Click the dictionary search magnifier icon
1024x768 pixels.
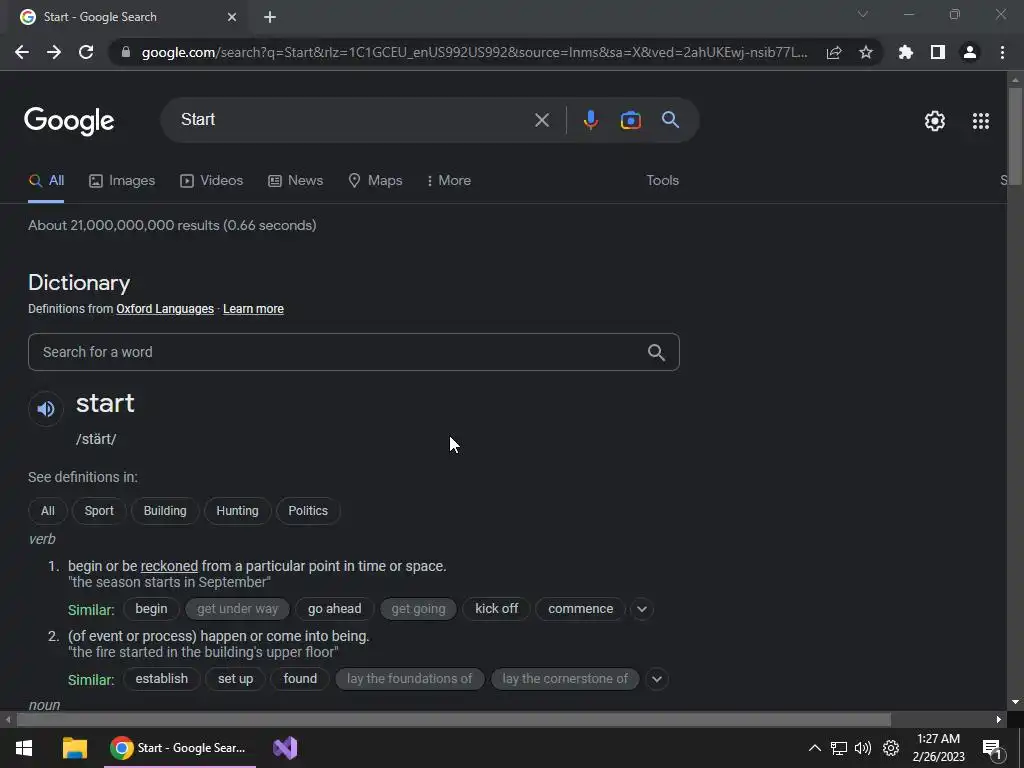click(x=656, y=353)
